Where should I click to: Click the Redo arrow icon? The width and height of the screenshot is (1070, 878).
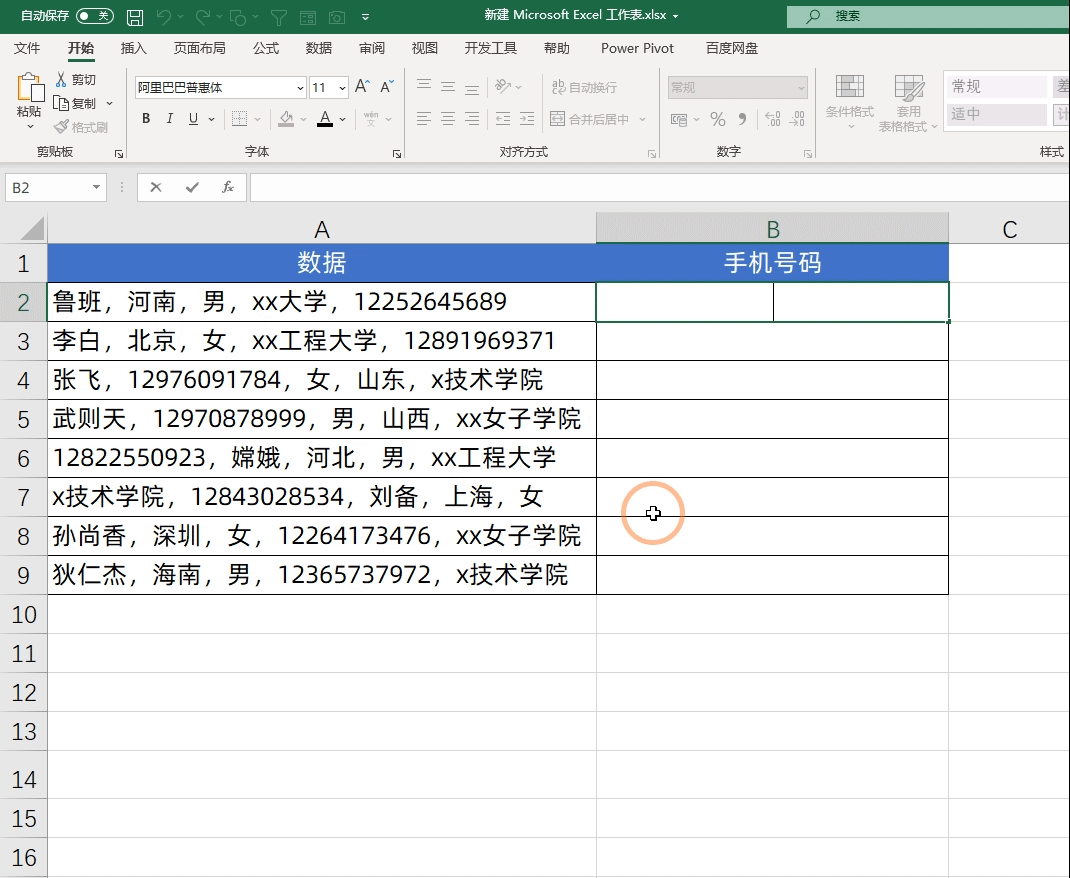click(x=202, y=17)
